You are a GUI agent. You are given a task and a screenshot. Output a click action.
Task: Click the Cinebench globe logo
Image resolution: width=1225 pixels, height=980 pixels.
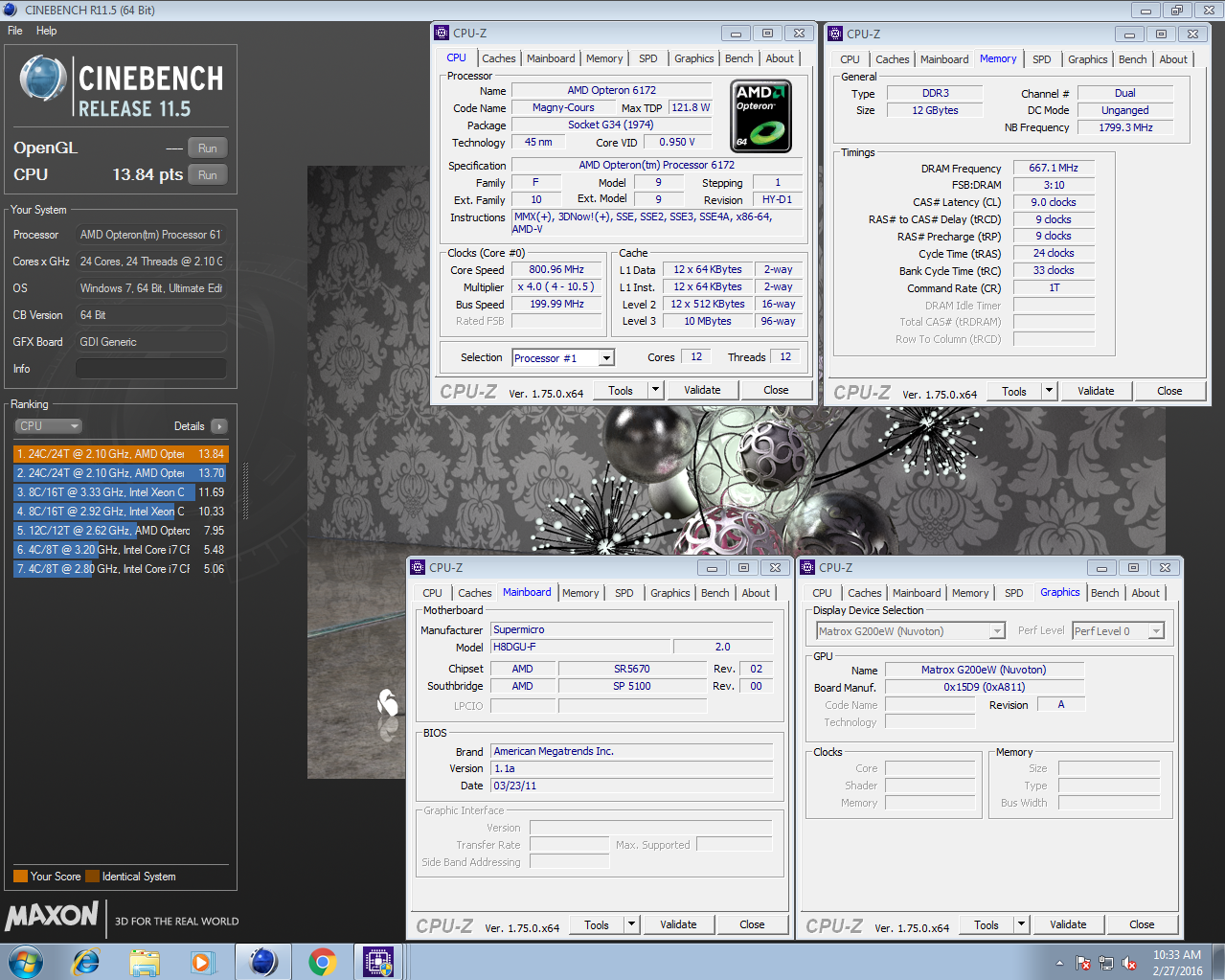click(43, 80)
